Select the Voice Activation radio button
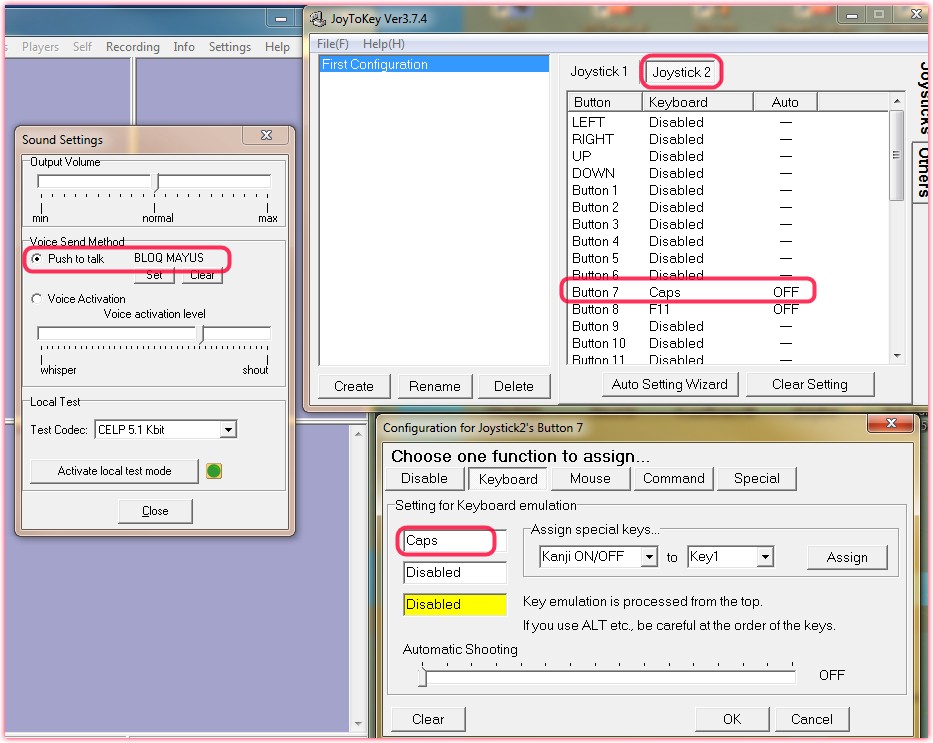This screenshot has width=933, height=743. pos(38,299)
